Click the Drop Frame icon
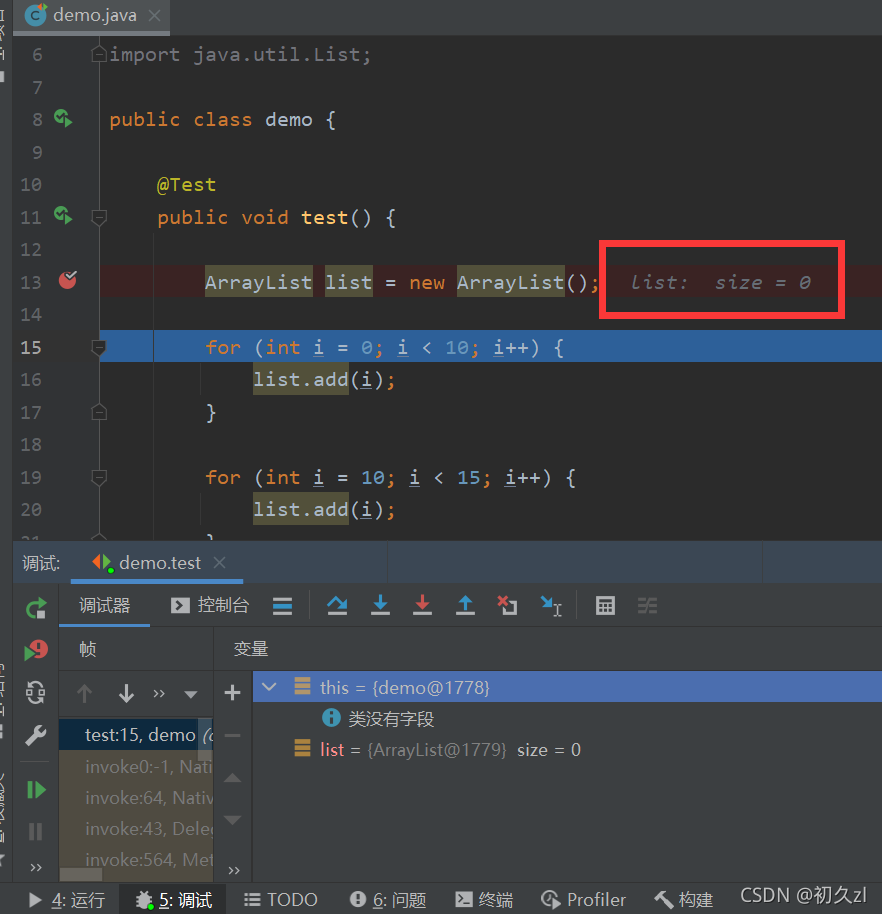 pos(507,606)
